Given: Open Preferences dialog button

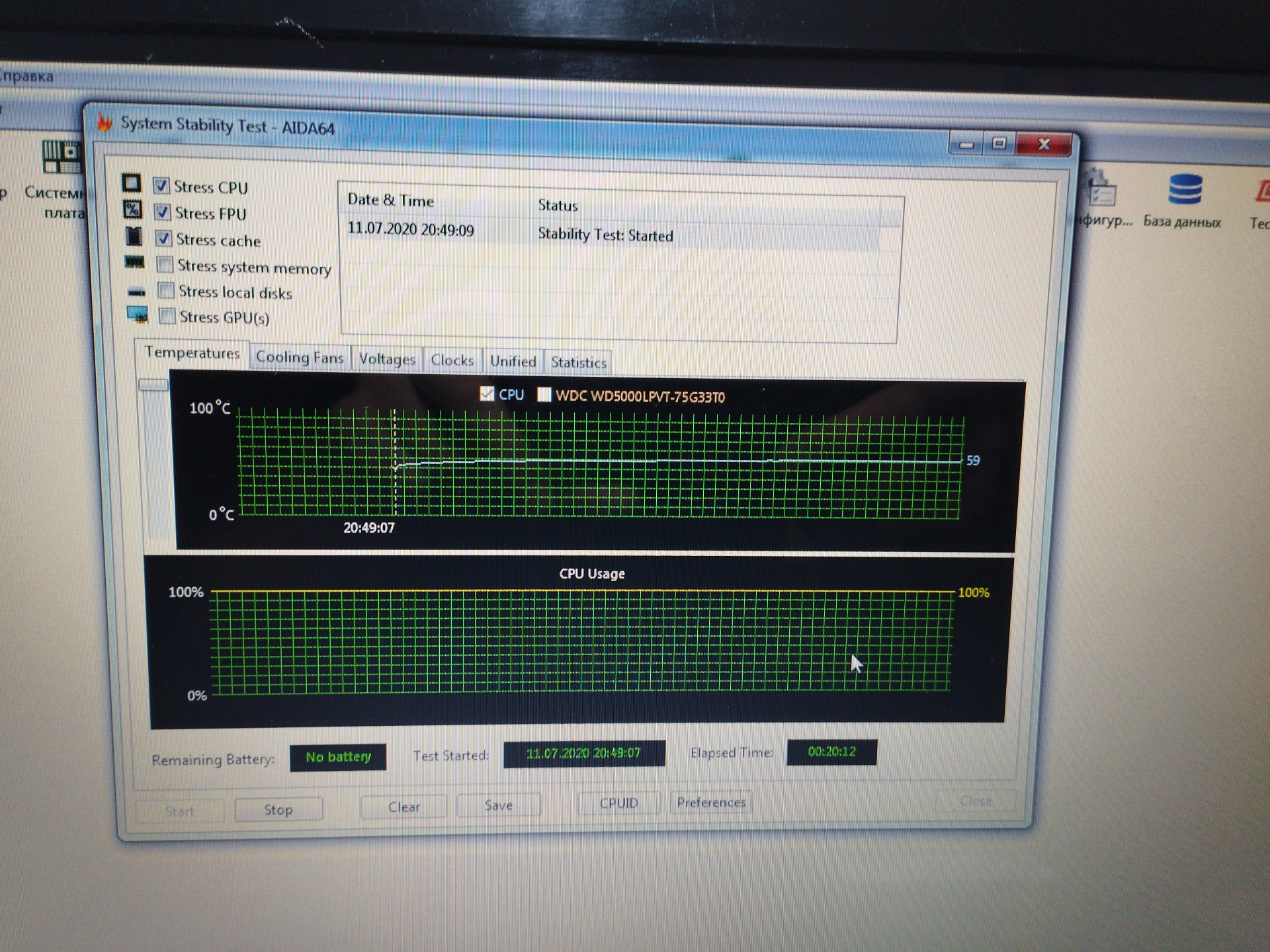Looking at the screenshot, I should coord(711,802).
